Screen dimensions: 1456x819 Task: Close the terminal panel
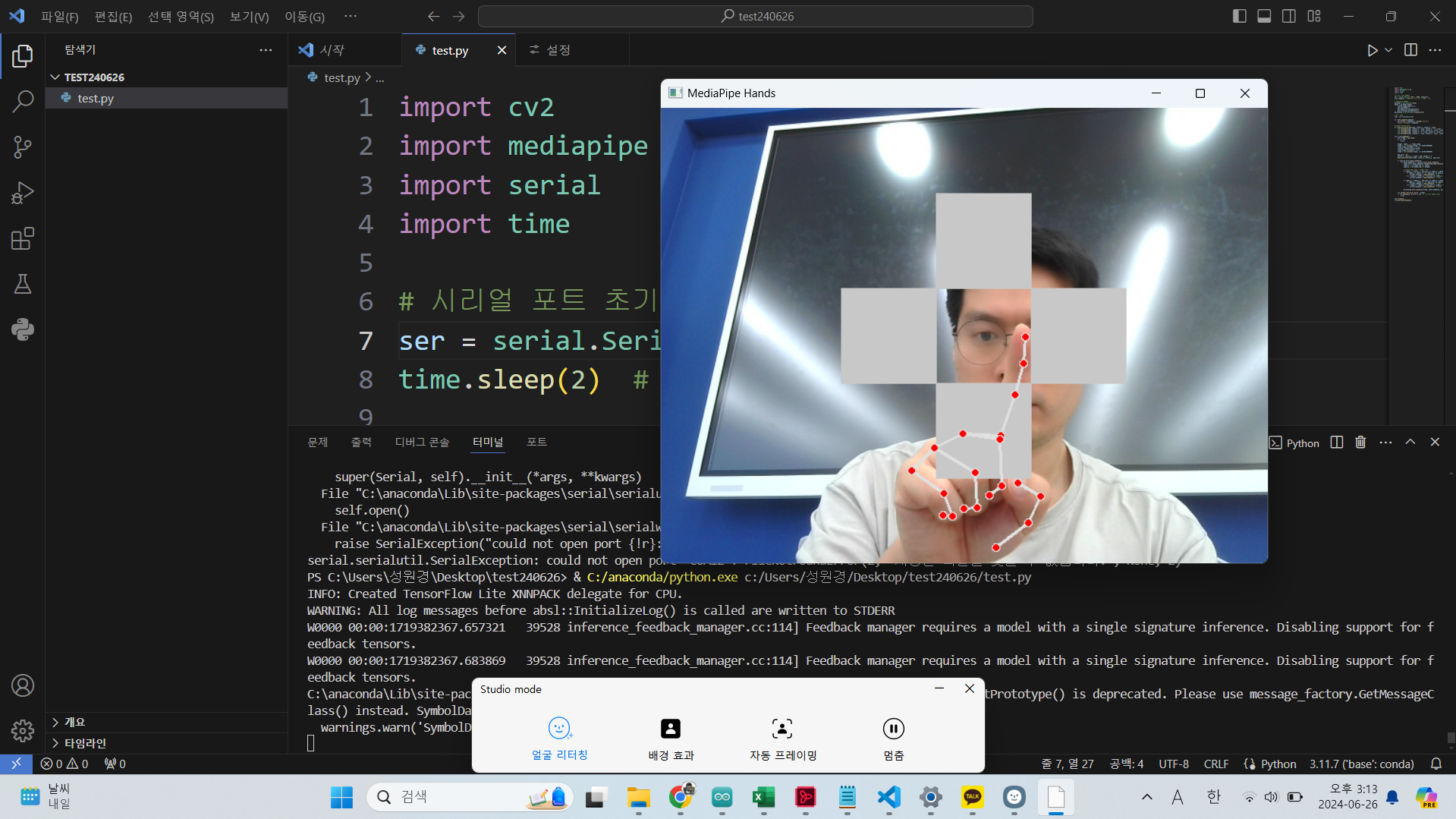(x=1435, y=443)
